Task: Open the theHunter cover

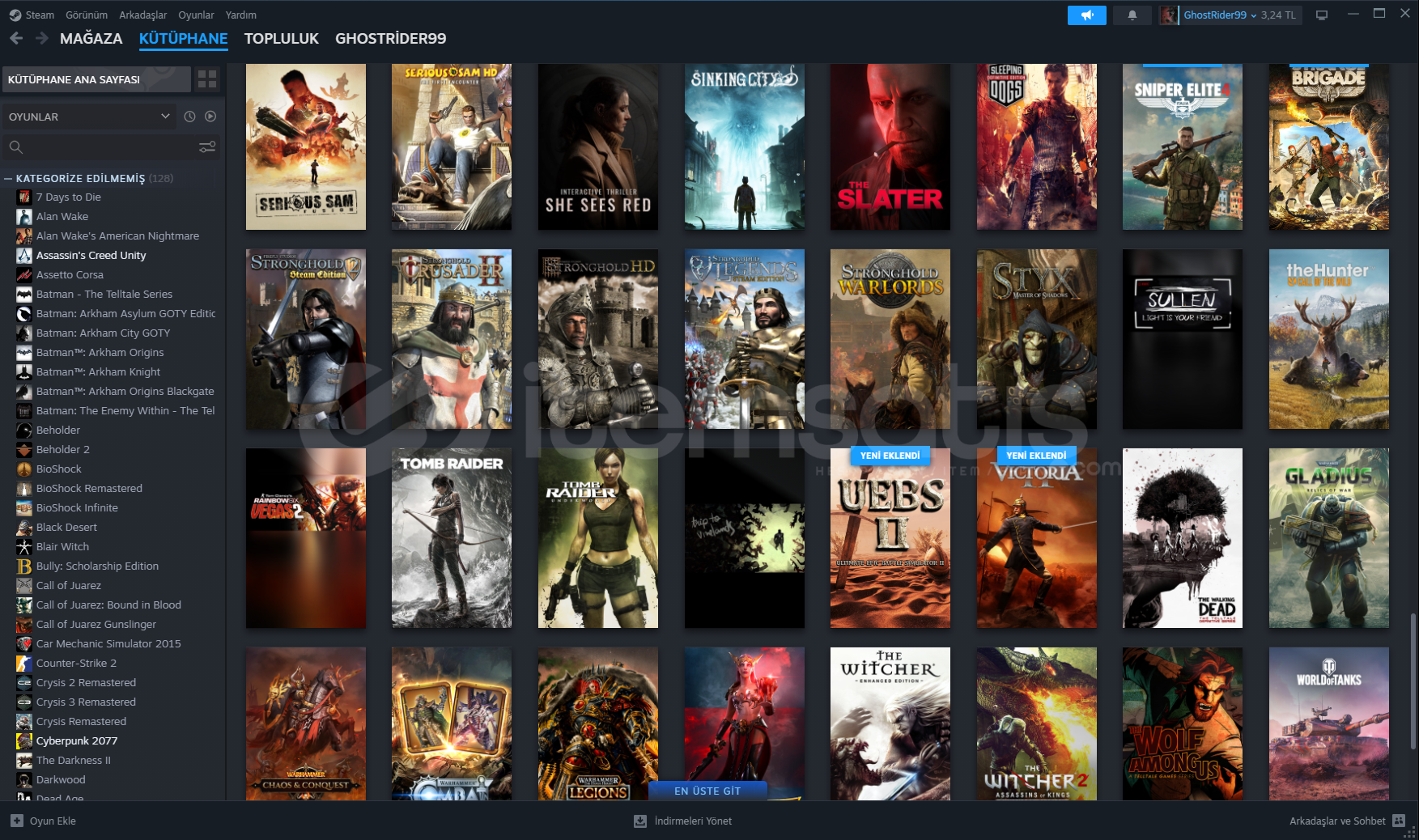Action: click(1329, 339)
